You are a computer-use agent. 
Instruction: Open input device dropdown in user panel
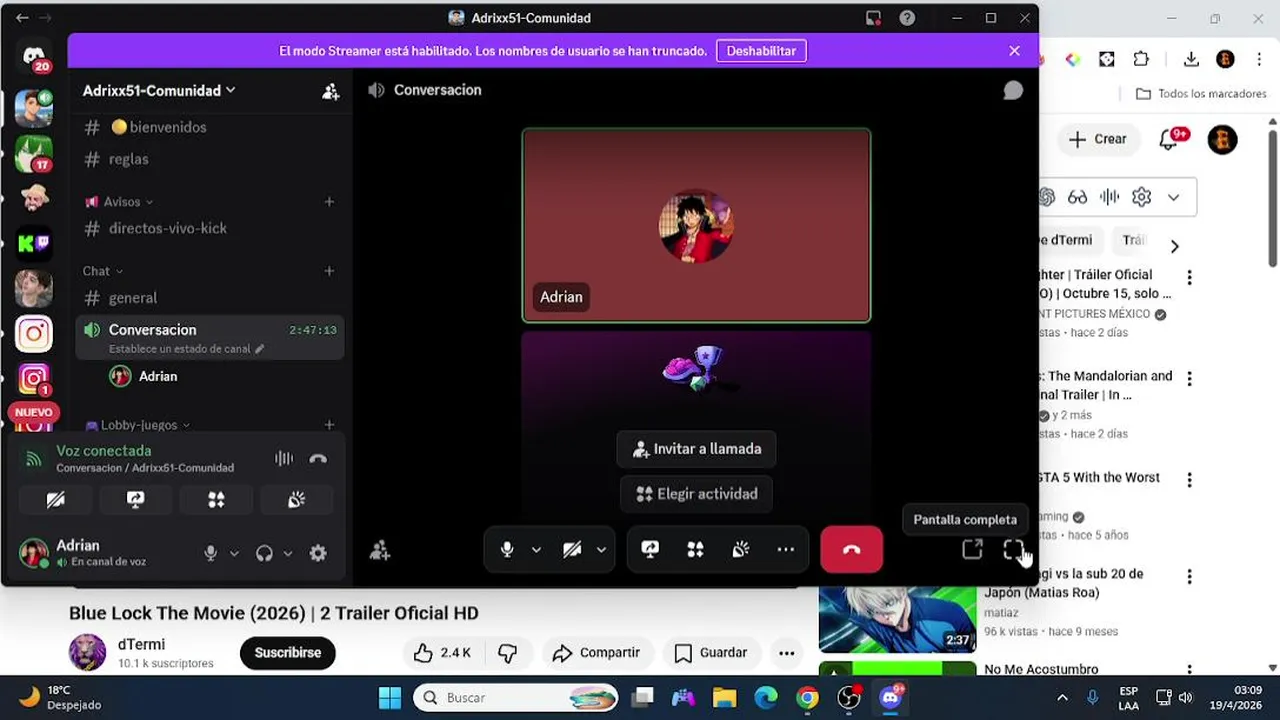click(235, 553)
